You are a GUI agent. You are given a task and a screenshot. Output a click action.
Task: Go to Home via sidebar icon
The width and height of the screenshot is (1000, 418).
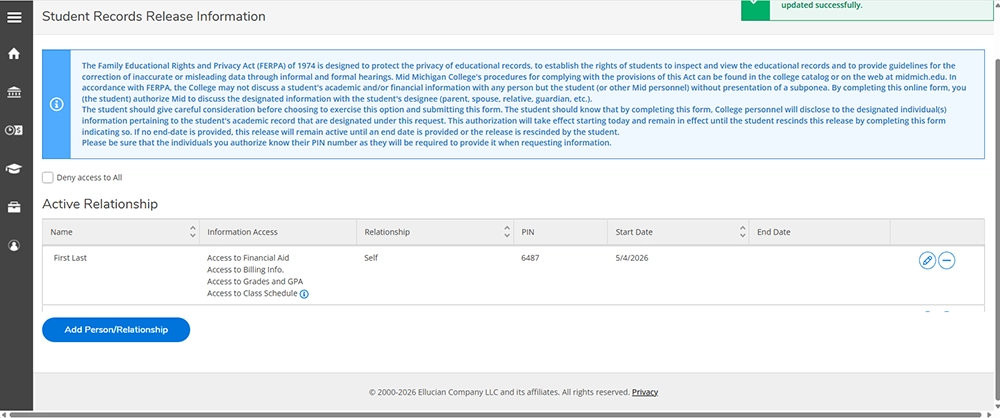click(14, 54)
